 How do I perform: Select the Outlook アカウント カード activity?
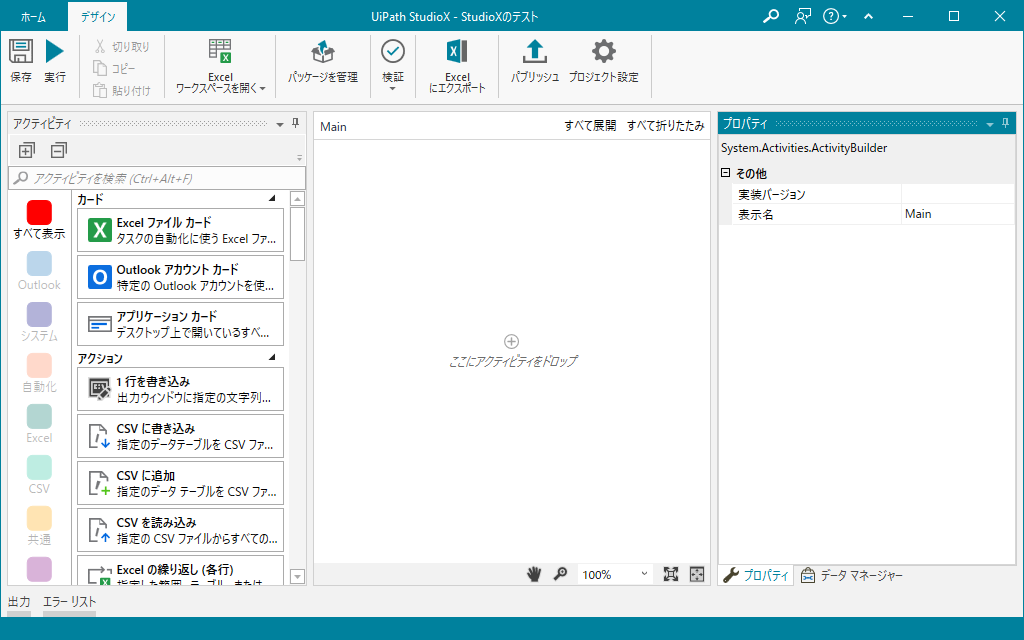pyautogui.click(x=180, y=277)
